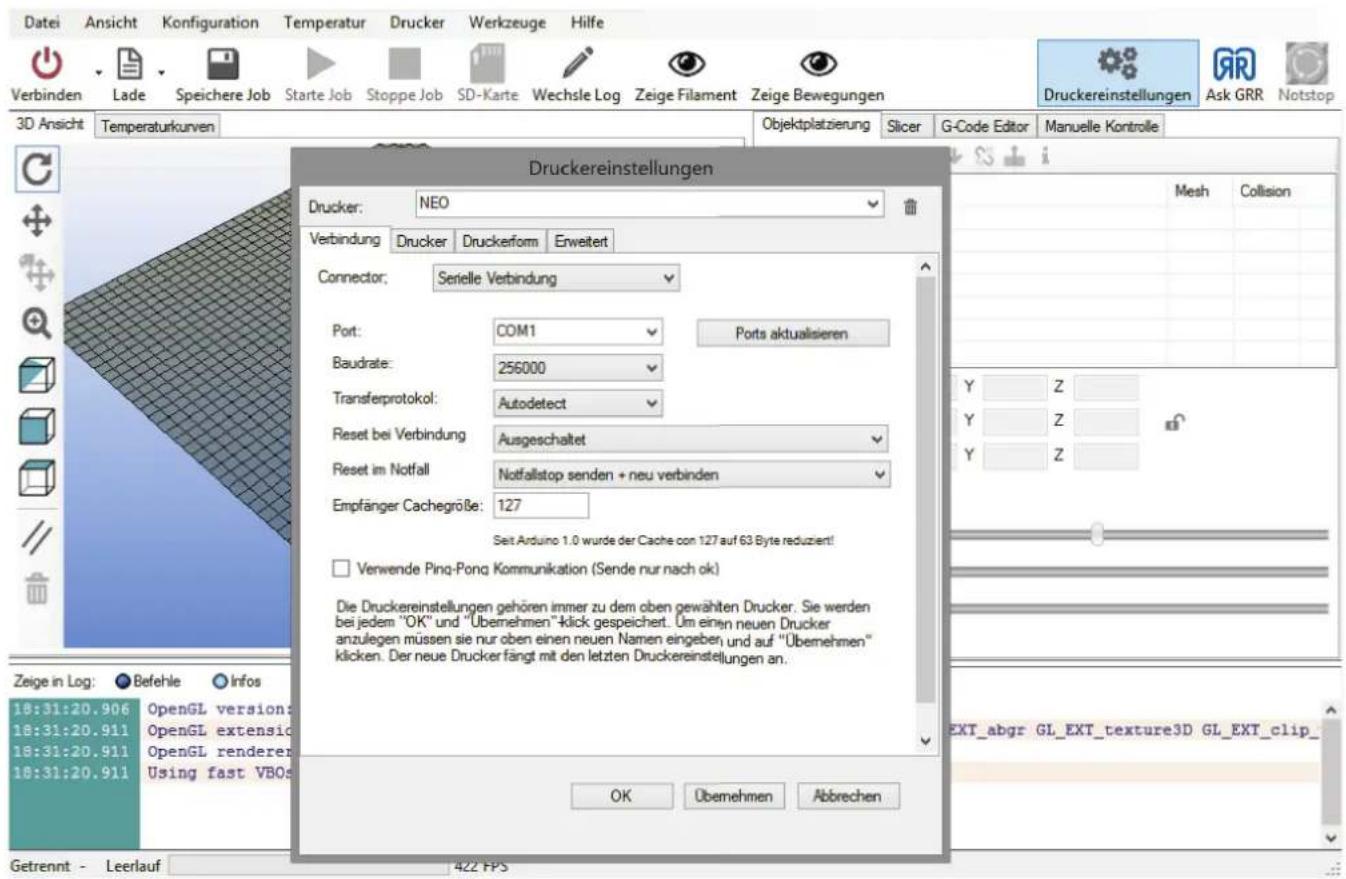The height and width of the screenshot is (879, 1346).
Task: Switch to the Erweitert tab
Action: 581,240
